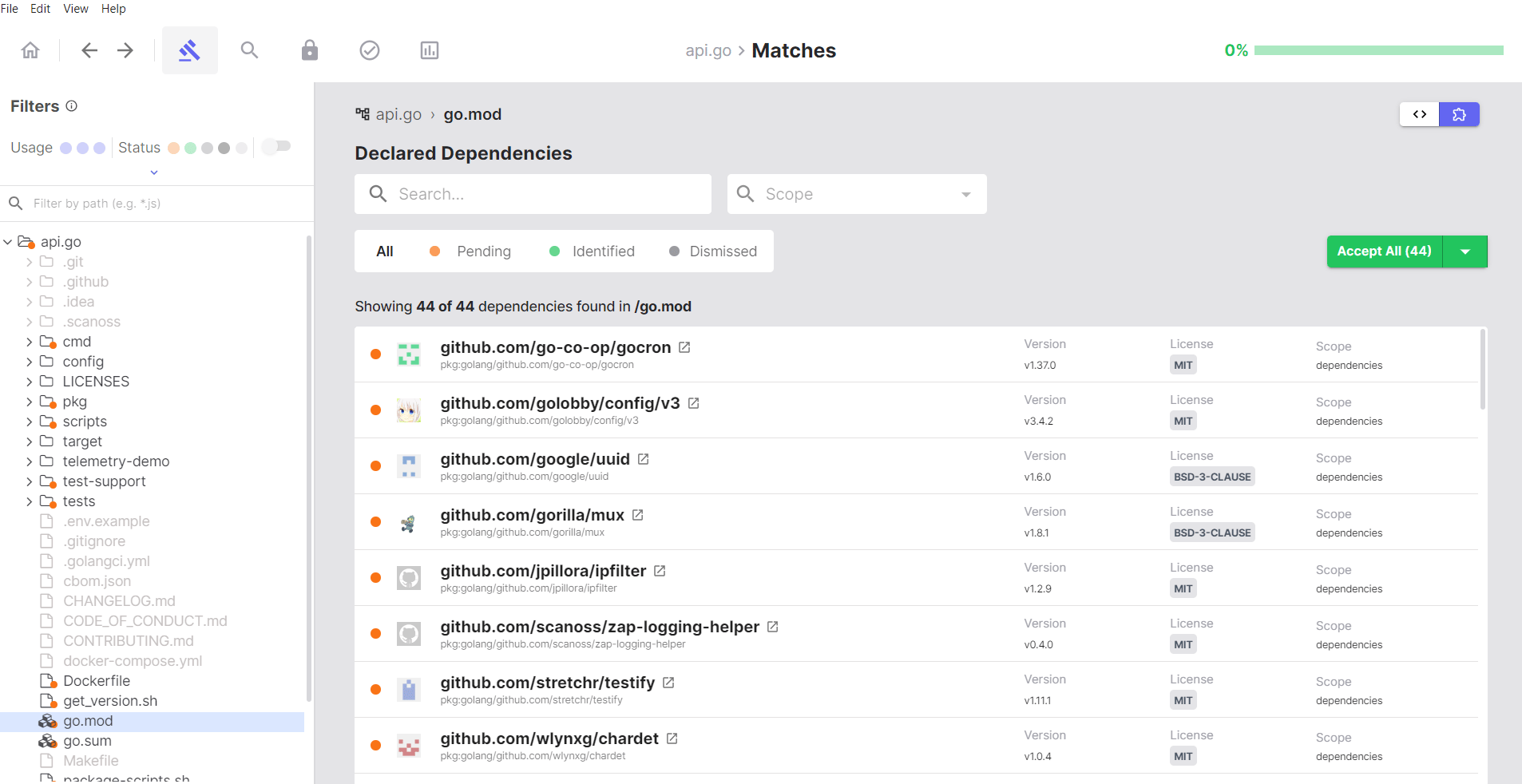Toggle the third Usage filter dot
Image resolution: width=1522 pixels, height=784 pixels.
(x=100, y=148)
